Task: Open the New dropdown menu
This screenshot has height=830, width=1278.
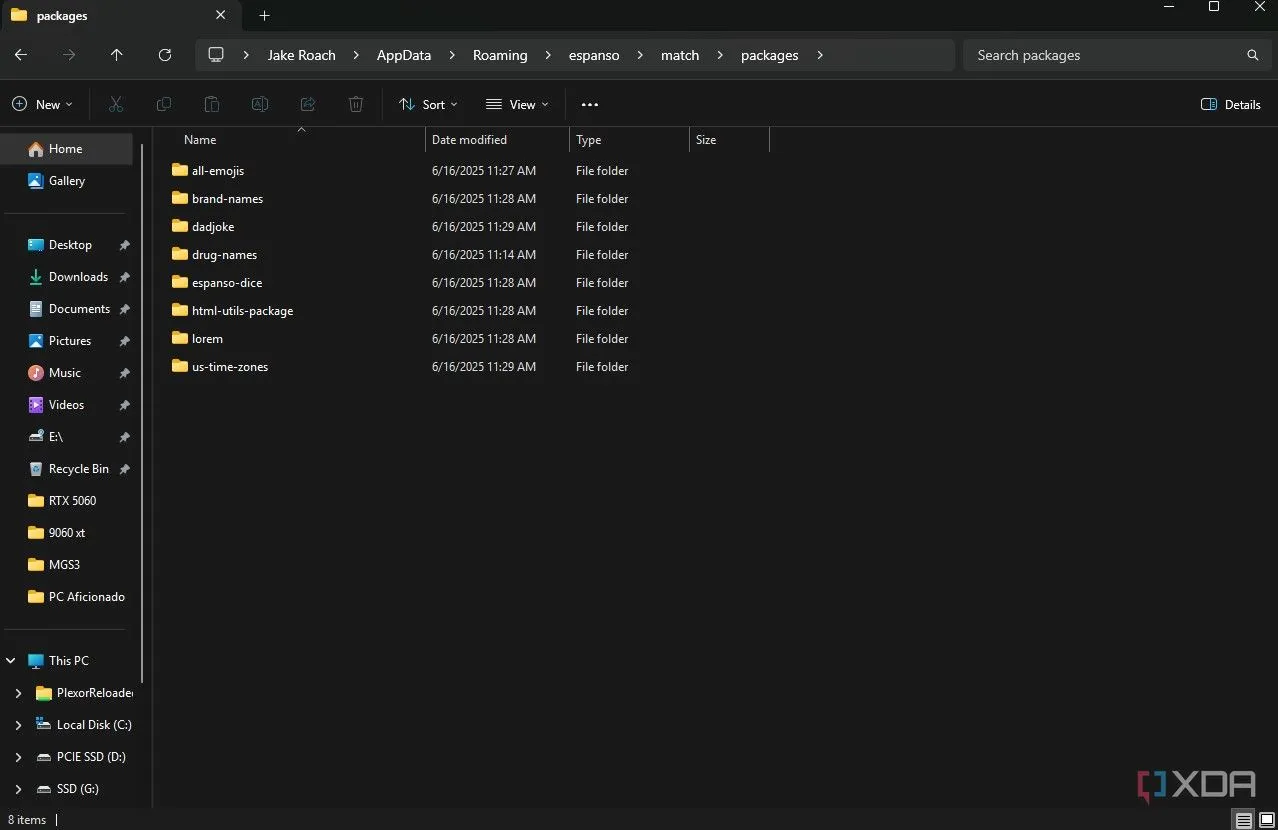Action: (x=42, y=104)
